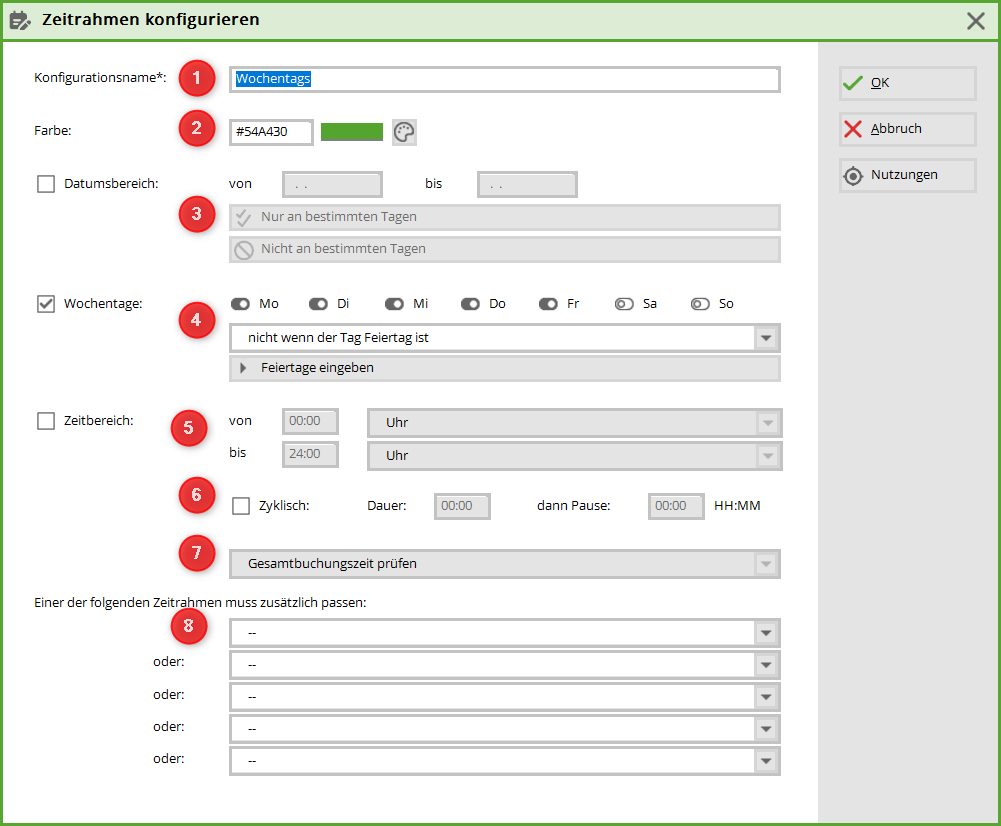Toggle the Sa weekday switch on
1001x826 pixels.
(x=624, y=304)
